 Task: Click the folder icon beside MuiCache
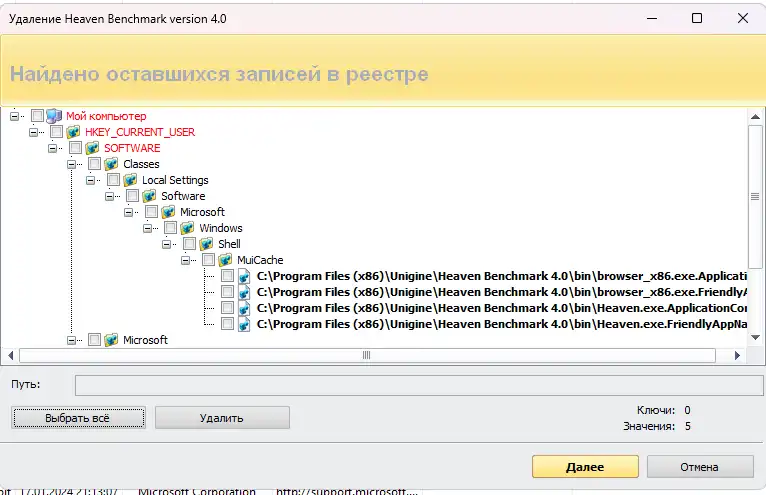226,260
